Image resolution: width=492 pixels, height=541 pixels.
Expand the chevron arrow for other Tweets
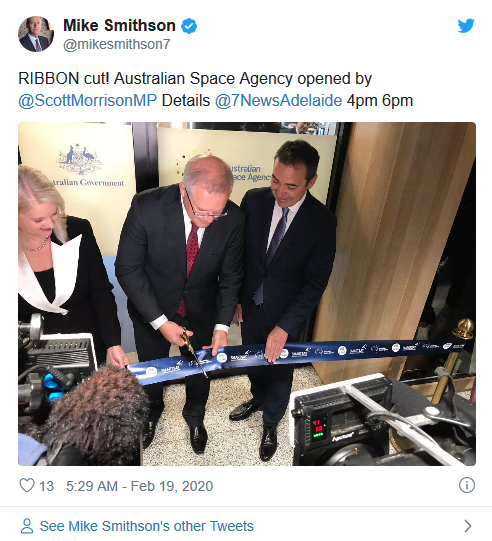(468, 526)
